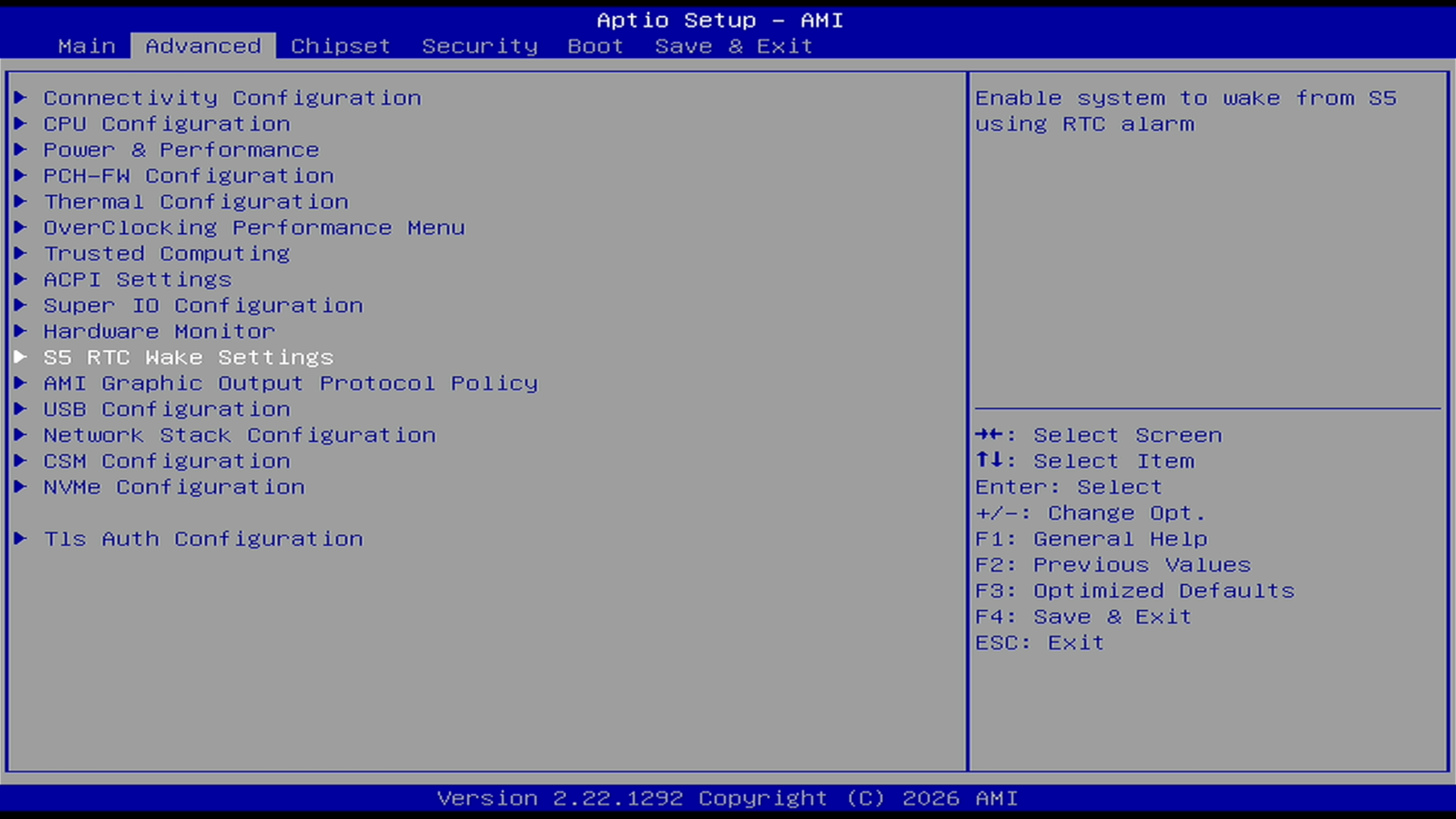Viewport: 1456px width, 819px height.
Task: Open ACPI Settings submenu
Action: tap(138, 280)
